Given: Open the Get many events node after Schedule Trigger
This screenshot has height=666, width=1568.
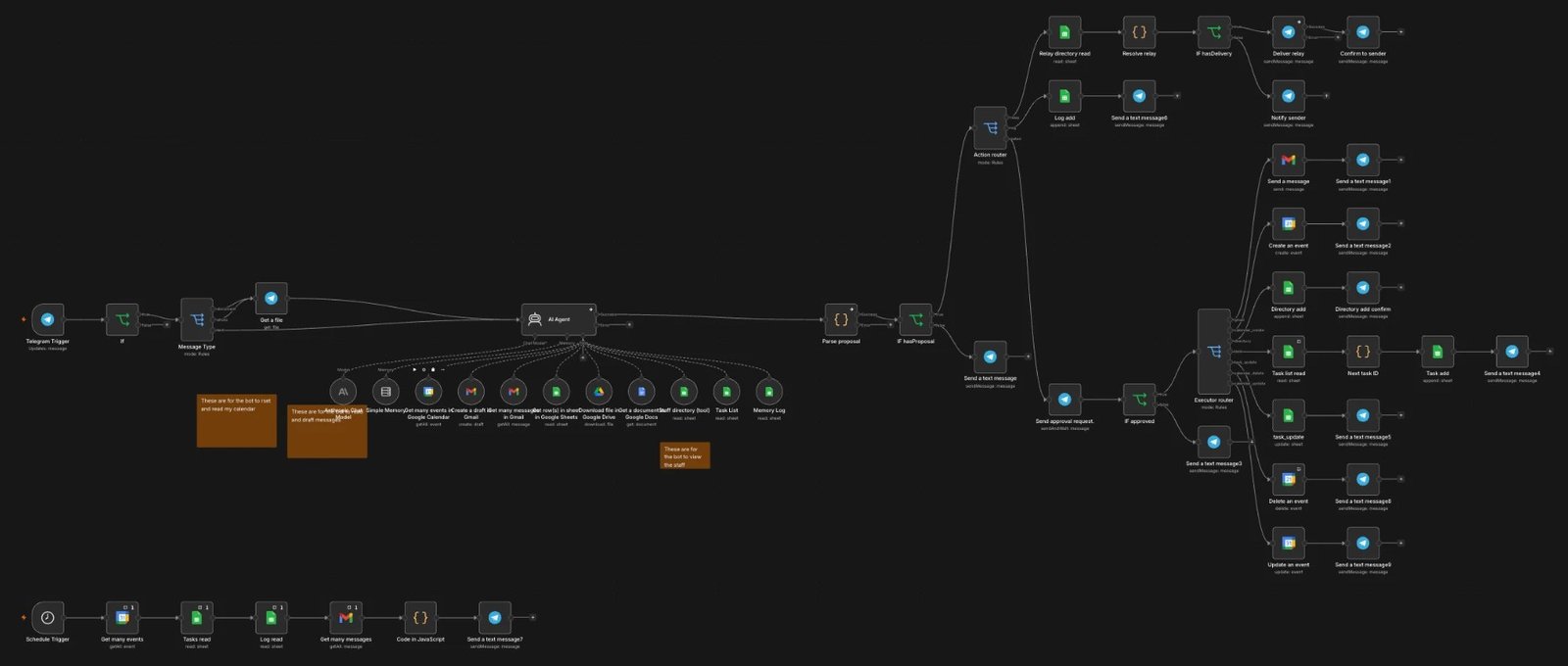Looking at the screenshot, I should 122,617.
